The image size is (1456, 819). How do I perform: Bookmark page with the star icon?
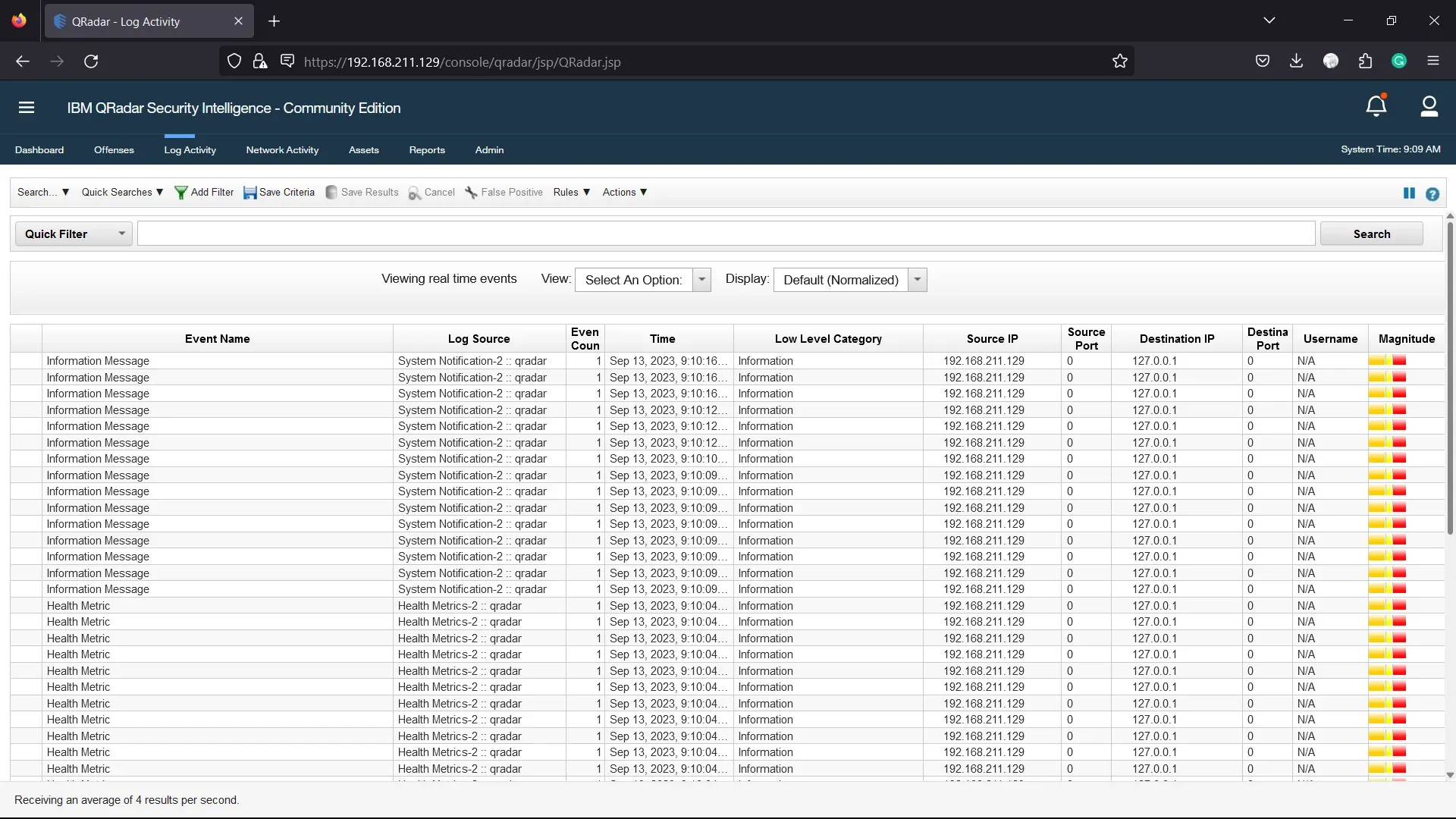(1119, 61)
